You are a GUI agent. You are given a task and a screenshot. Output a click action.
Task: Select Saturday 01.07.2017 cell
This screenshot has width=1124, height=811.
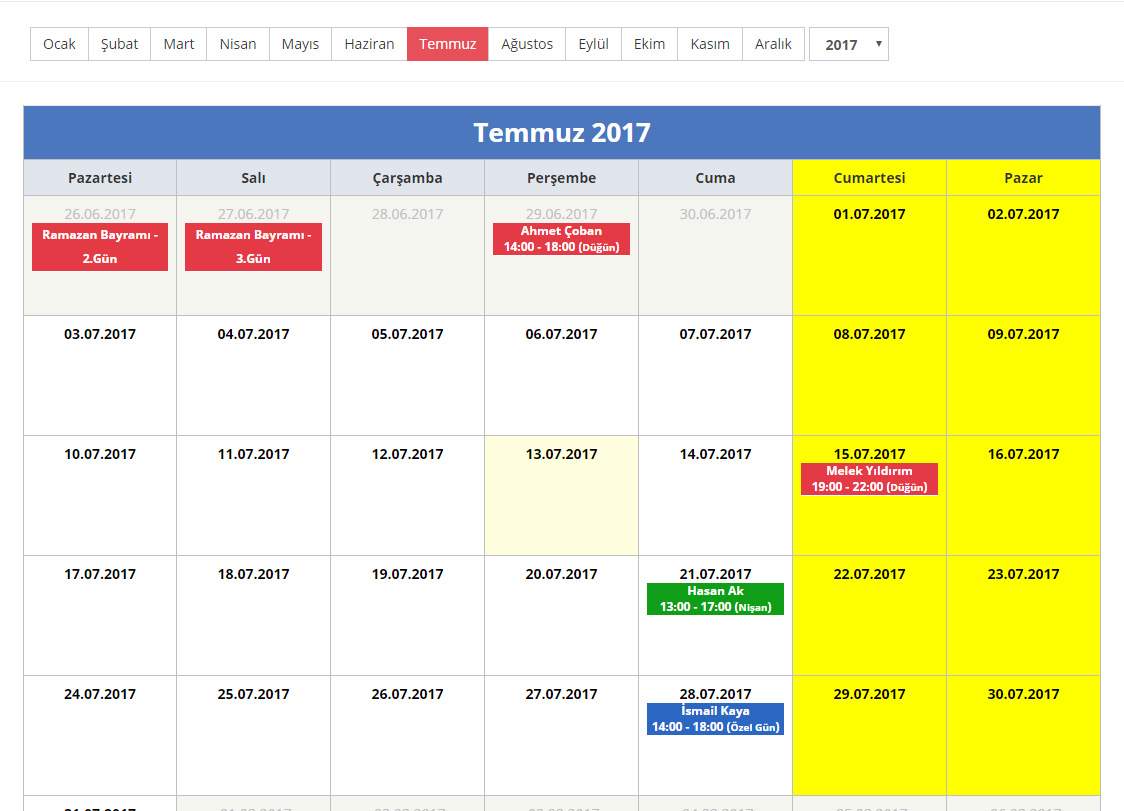(x=870, y=256)
